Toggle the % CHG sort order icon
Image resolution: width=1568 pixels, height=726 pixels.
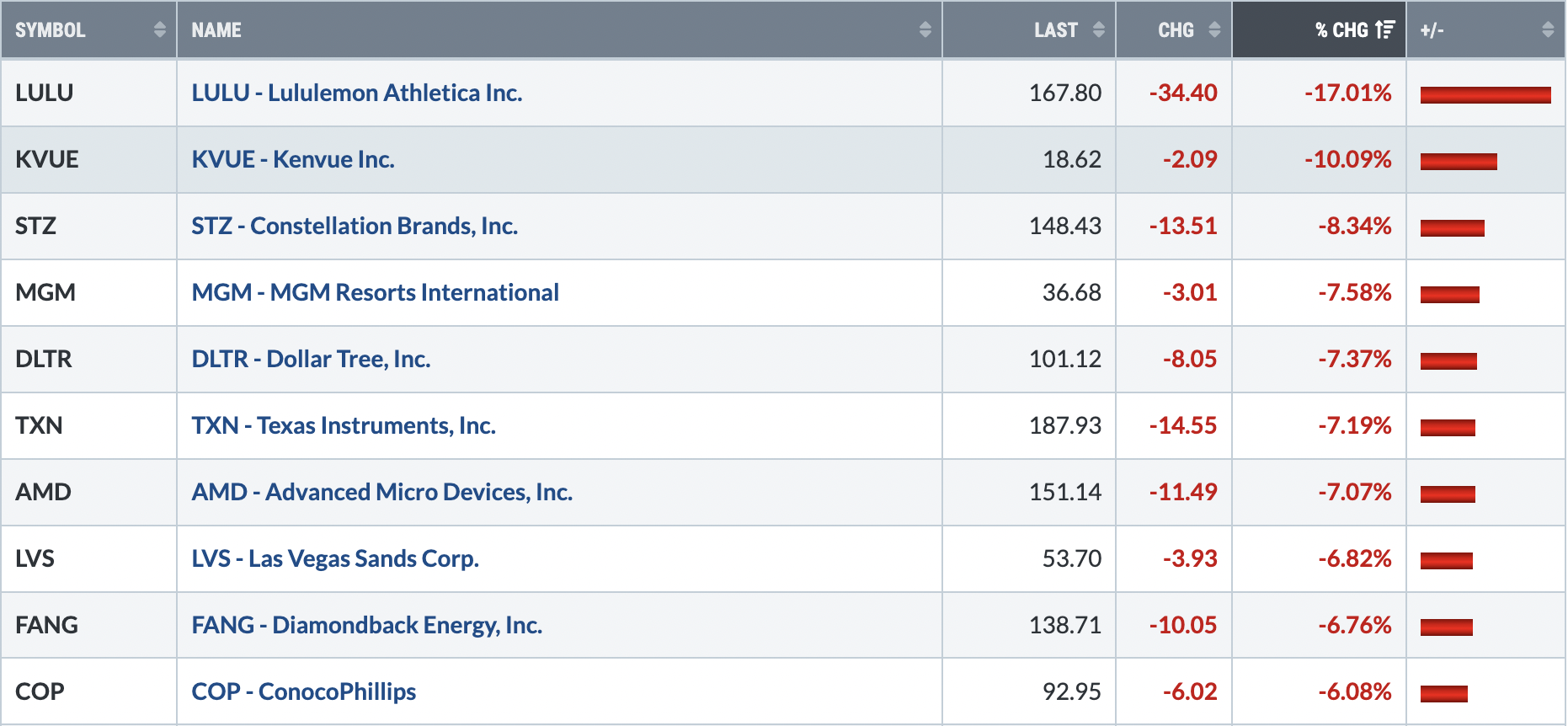click(x=1385, y=30)
